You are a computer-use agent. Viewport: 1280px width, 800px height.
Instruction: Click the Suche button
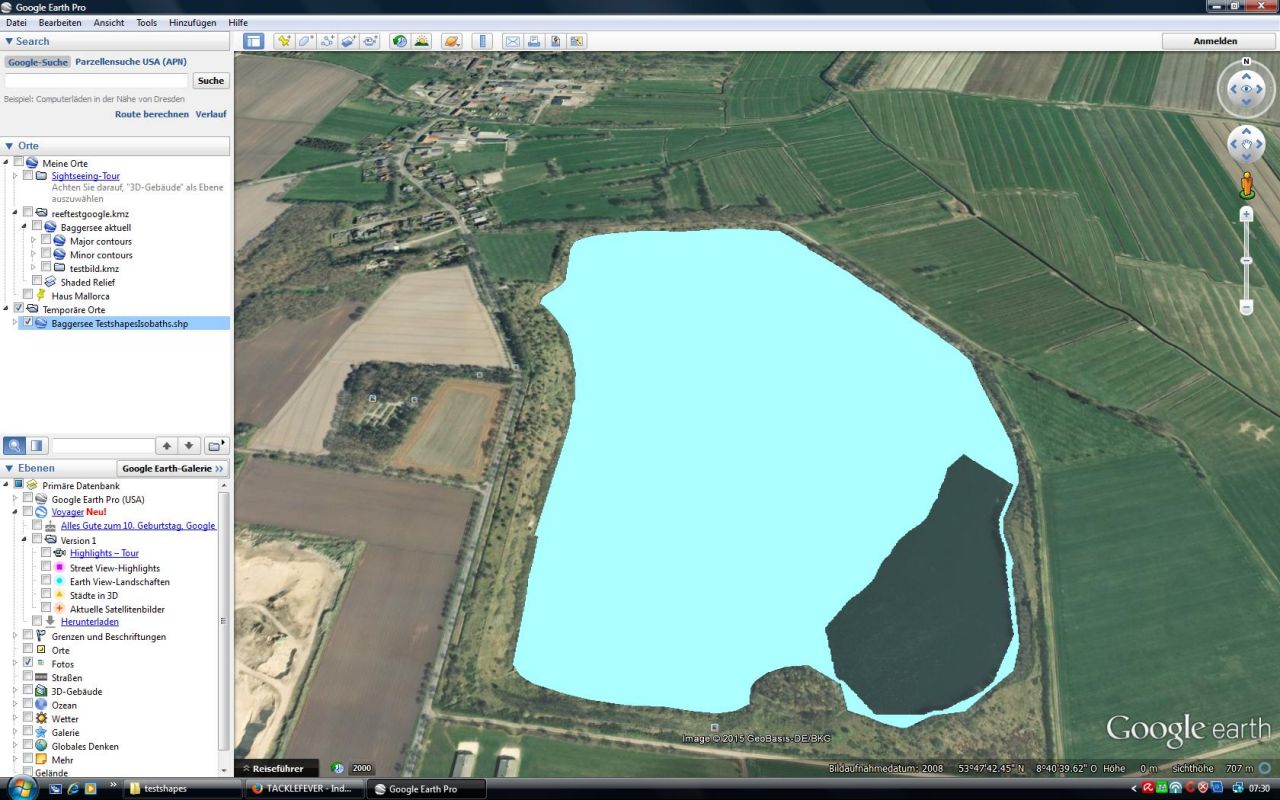click(210, 81)
